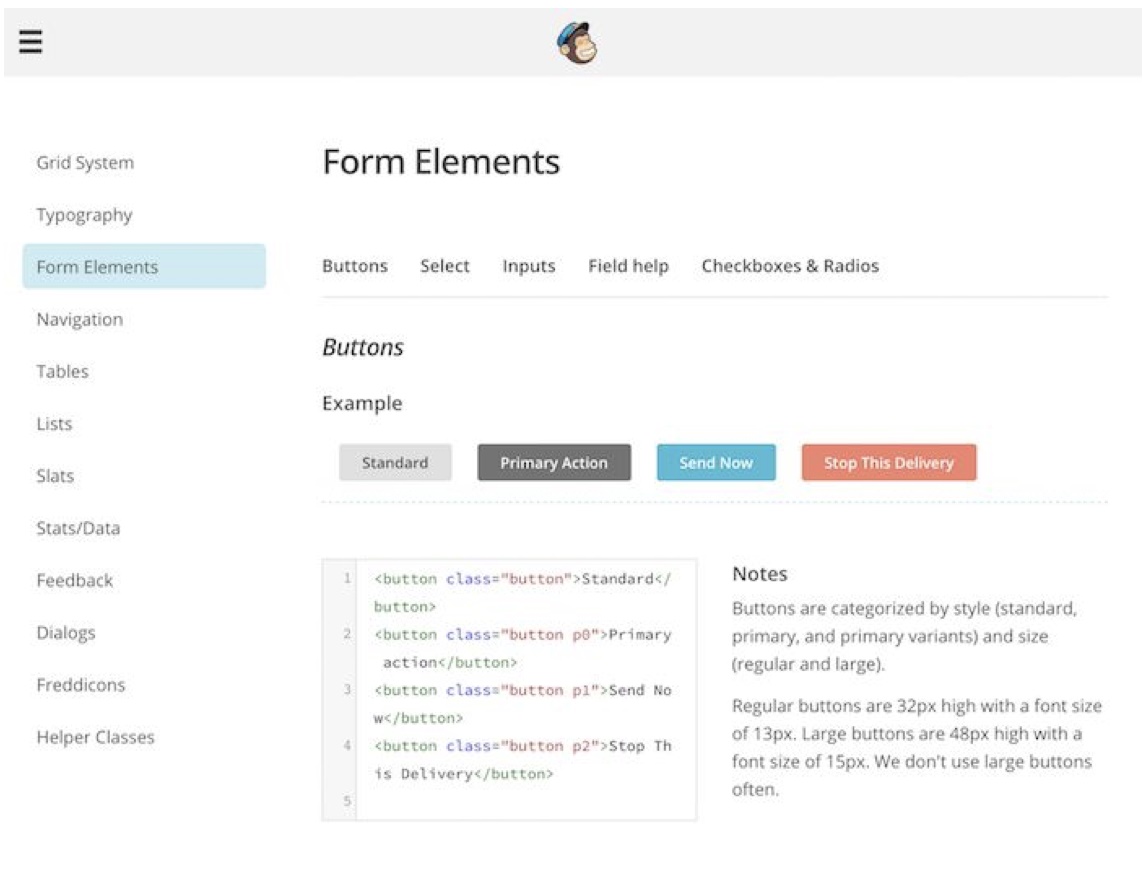Screen dimensions: 1144x896
Task: Go to Feedback section
Action: [x=75, y=581]
